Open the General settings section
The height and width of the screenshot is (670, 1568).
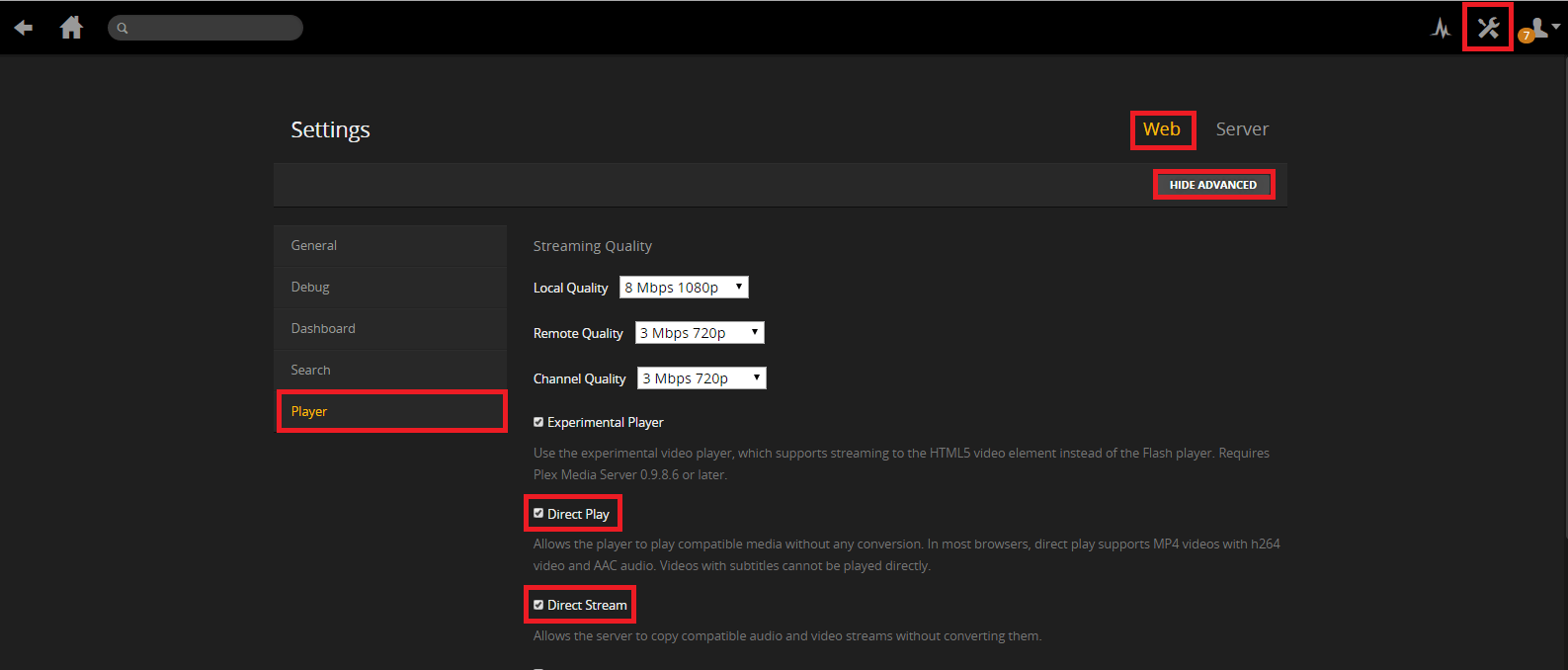pos(314,245)
